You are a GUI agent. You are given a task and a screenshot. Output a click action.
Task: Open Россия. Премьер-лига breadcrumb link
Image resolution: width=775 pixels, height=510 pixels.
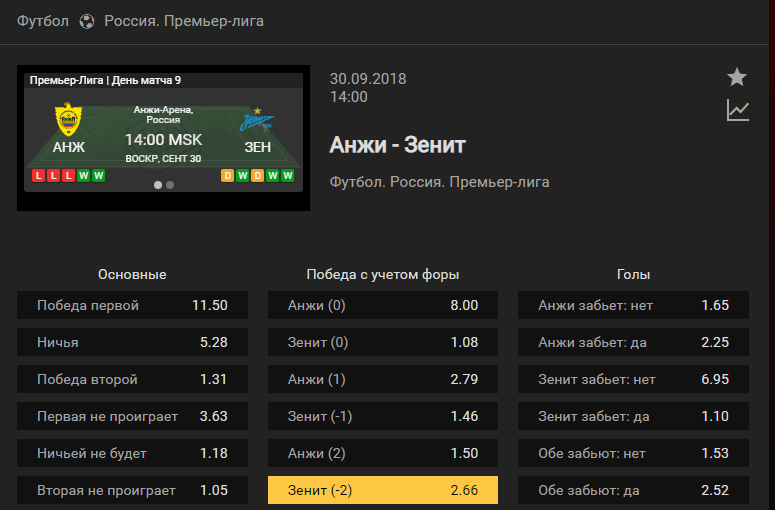pos(184,21)
